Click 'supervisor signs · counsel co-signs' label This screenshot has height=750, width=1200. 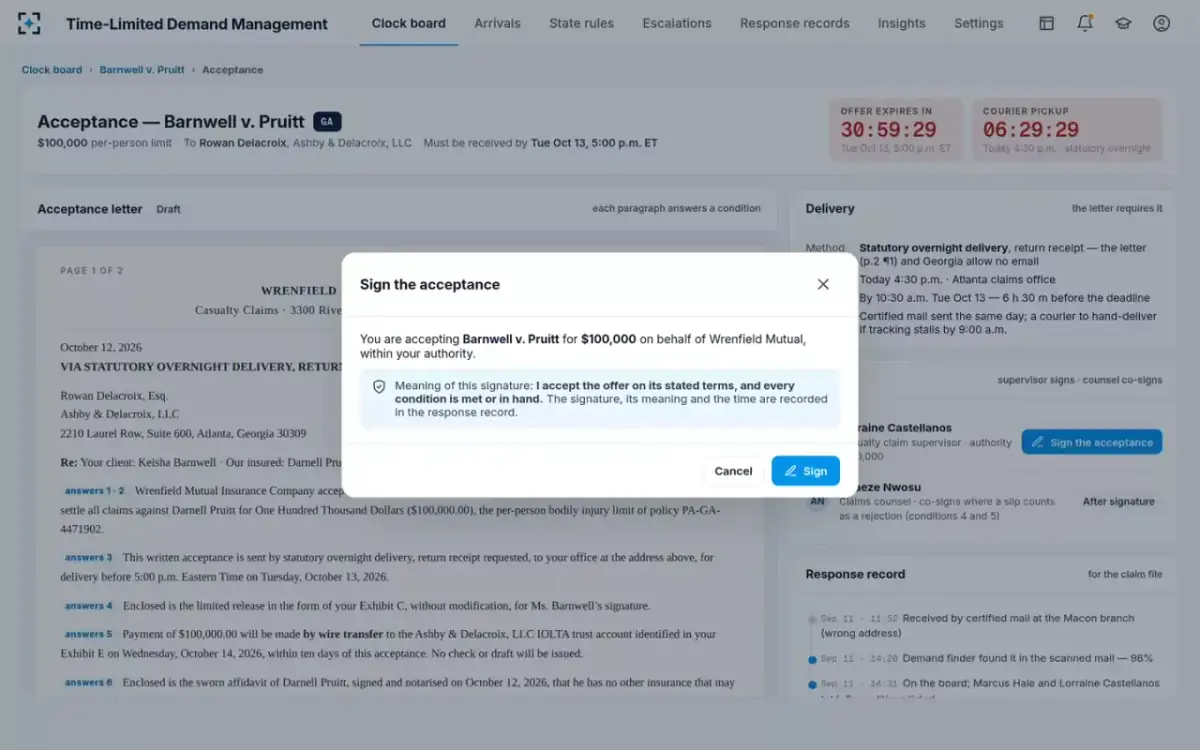tap(1080, 380)
